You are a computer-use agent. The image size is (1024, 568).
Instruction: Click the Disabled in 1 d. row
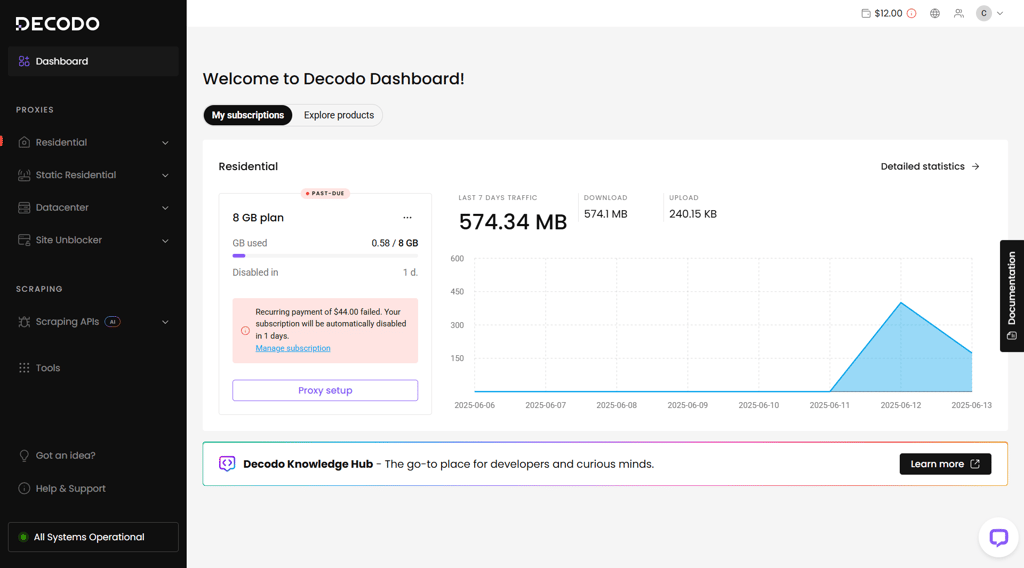click(325, 272)
